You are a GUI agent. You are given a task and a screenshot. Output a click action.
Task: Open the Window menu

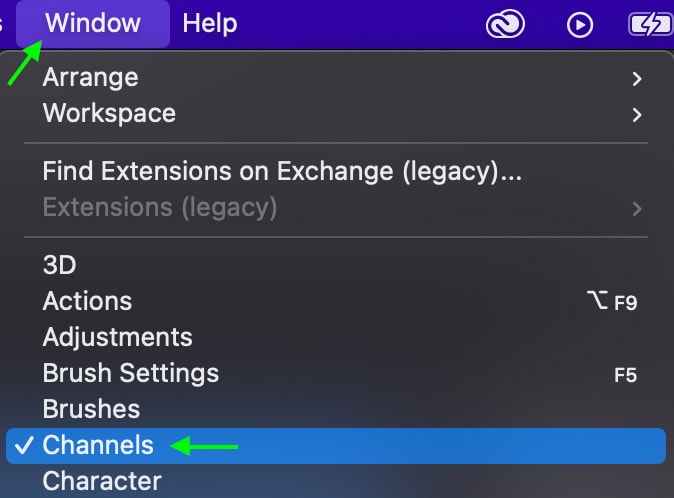point(93,23)
